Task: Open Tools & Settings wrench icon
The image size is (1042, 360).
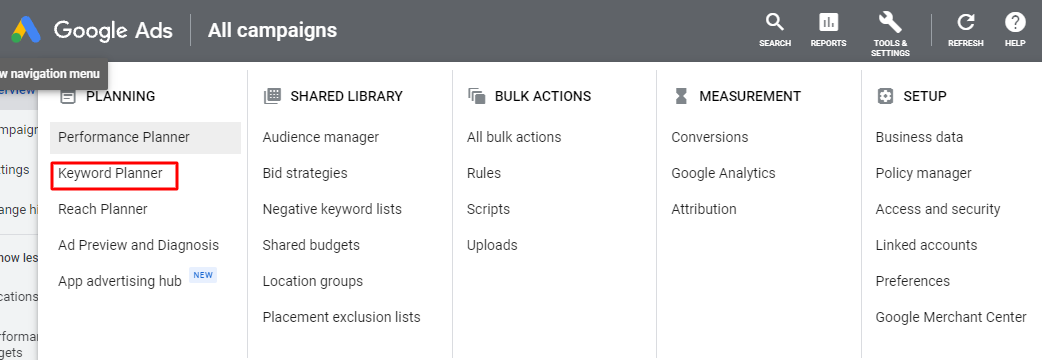Action: point(890,23)
